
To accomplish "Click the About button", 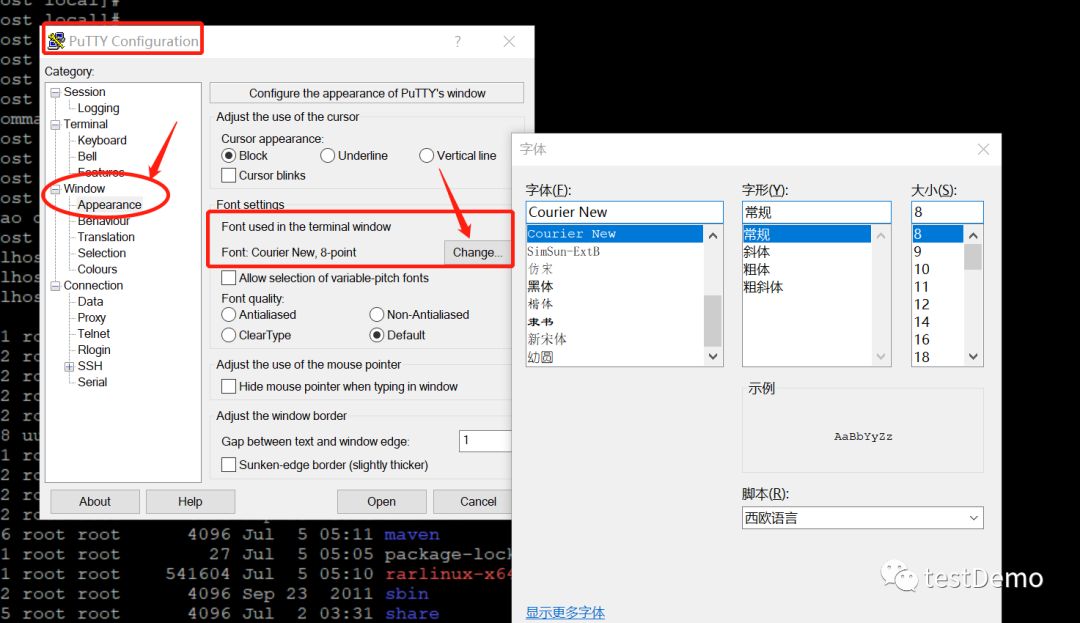I will click(x=94, y=502).
